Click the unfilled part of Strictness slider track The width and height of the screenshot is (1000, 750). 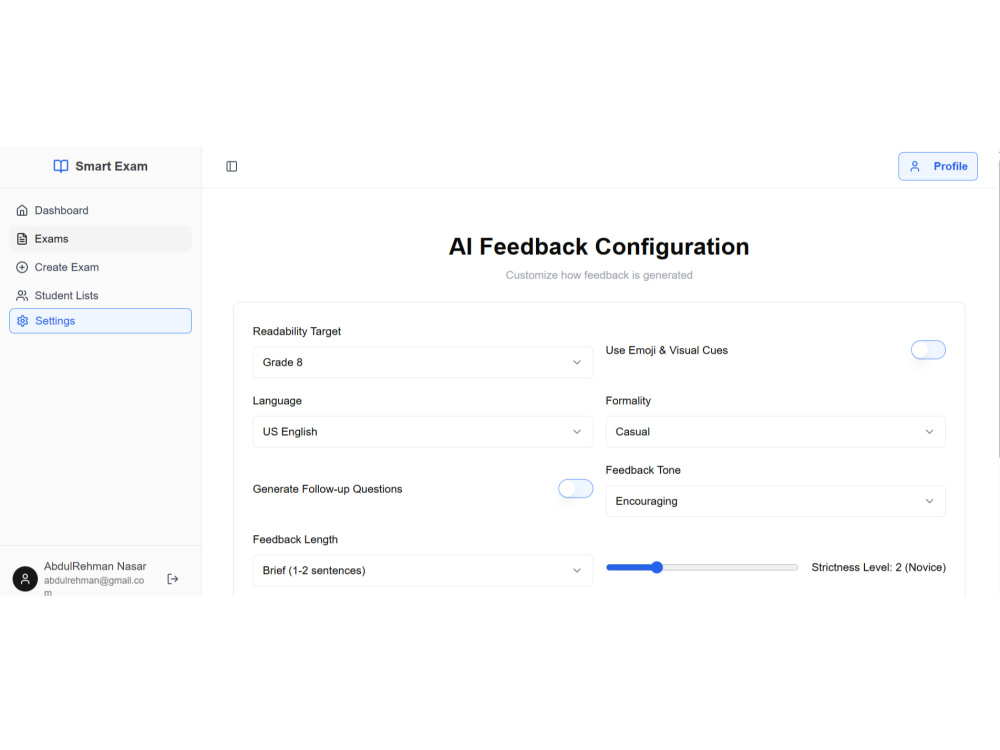click(x=730, y=568)
